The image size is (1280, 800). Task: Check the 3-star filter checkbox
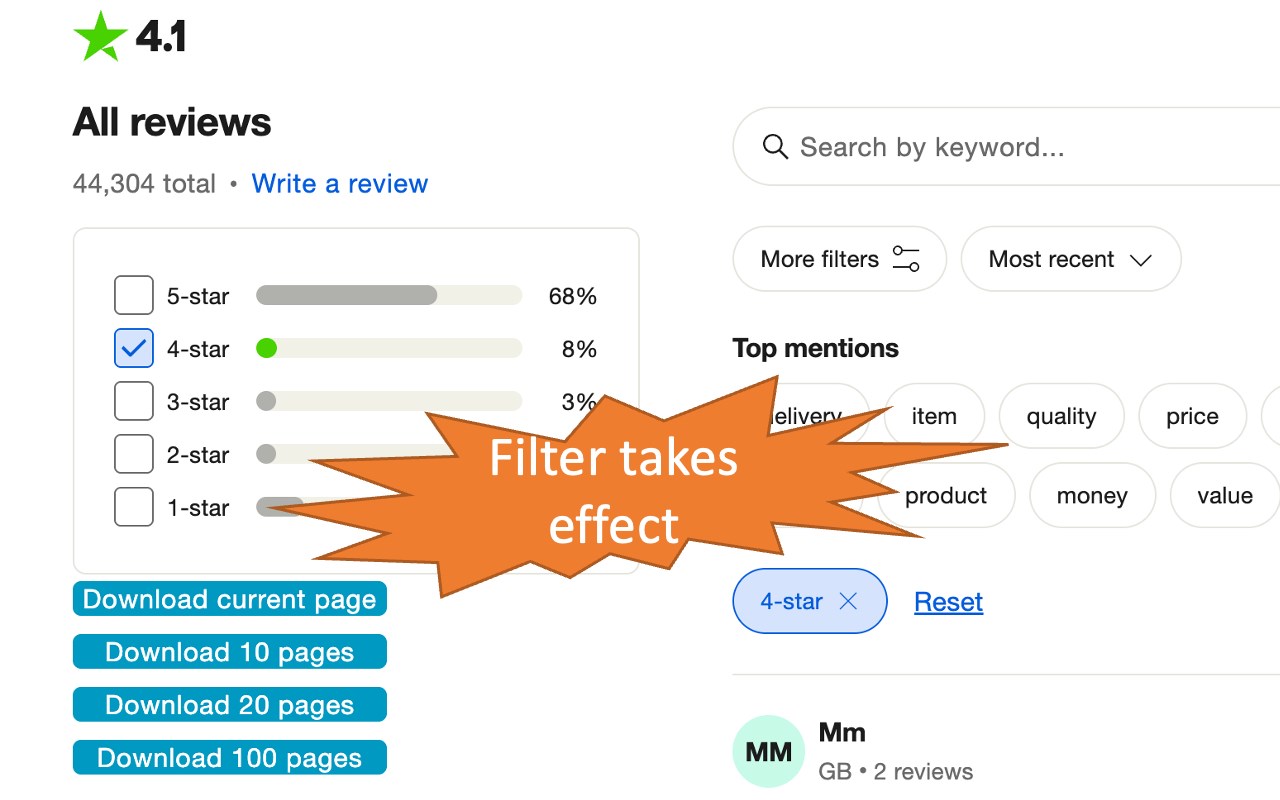133,401
